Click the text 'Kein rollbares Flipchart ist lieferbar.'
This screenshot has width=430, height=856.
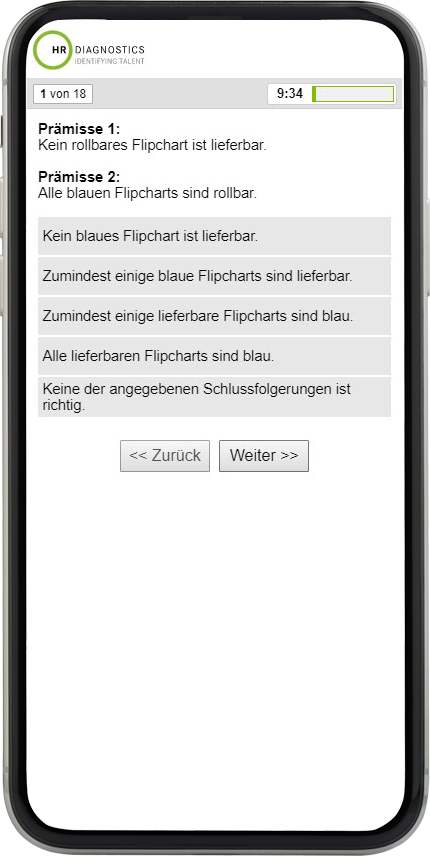tap(152, 146)
